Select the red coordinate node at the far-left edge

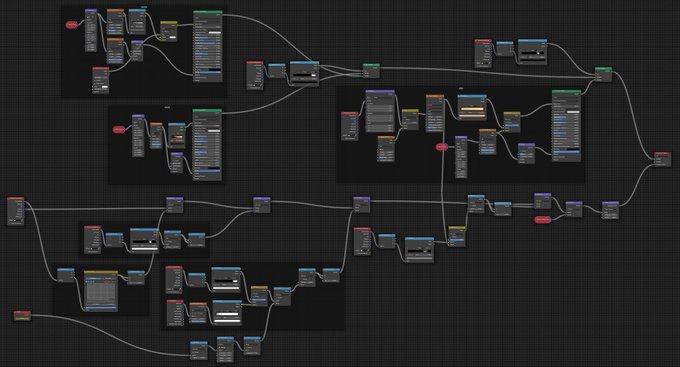16,211
